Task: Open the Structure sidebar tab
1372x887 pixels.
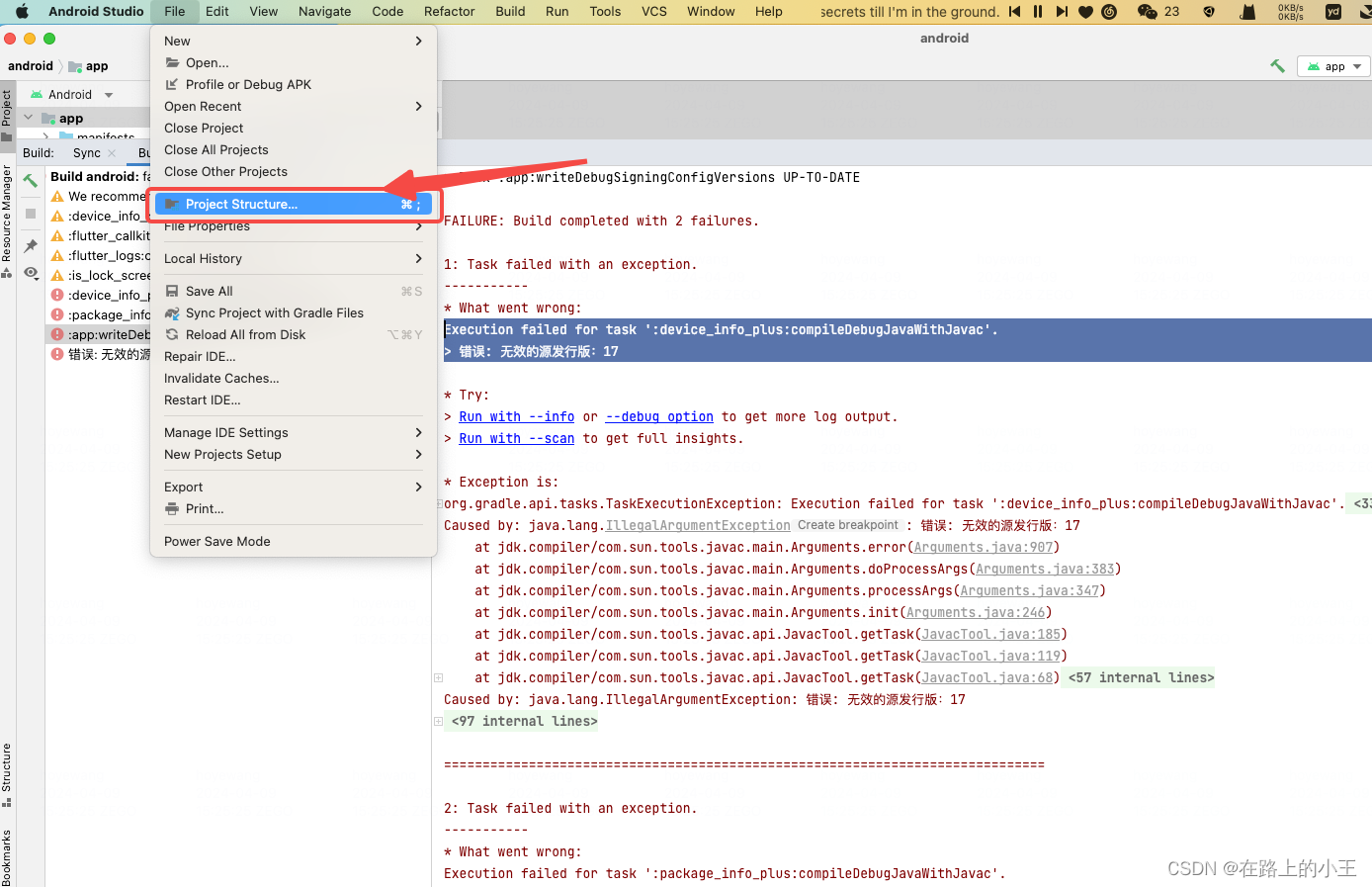Action: (7, 774)
